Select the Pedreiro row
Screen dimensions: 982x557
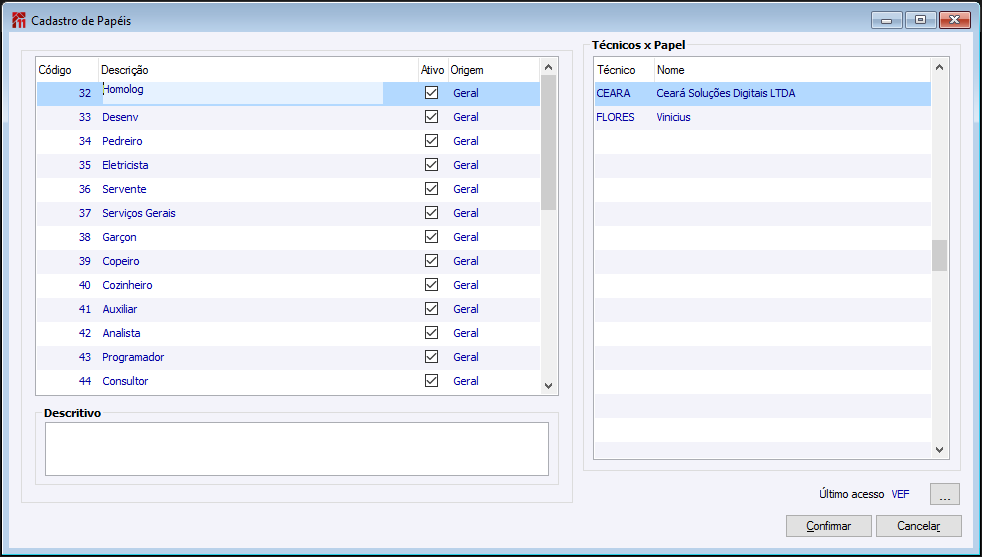tap(288, 141)
